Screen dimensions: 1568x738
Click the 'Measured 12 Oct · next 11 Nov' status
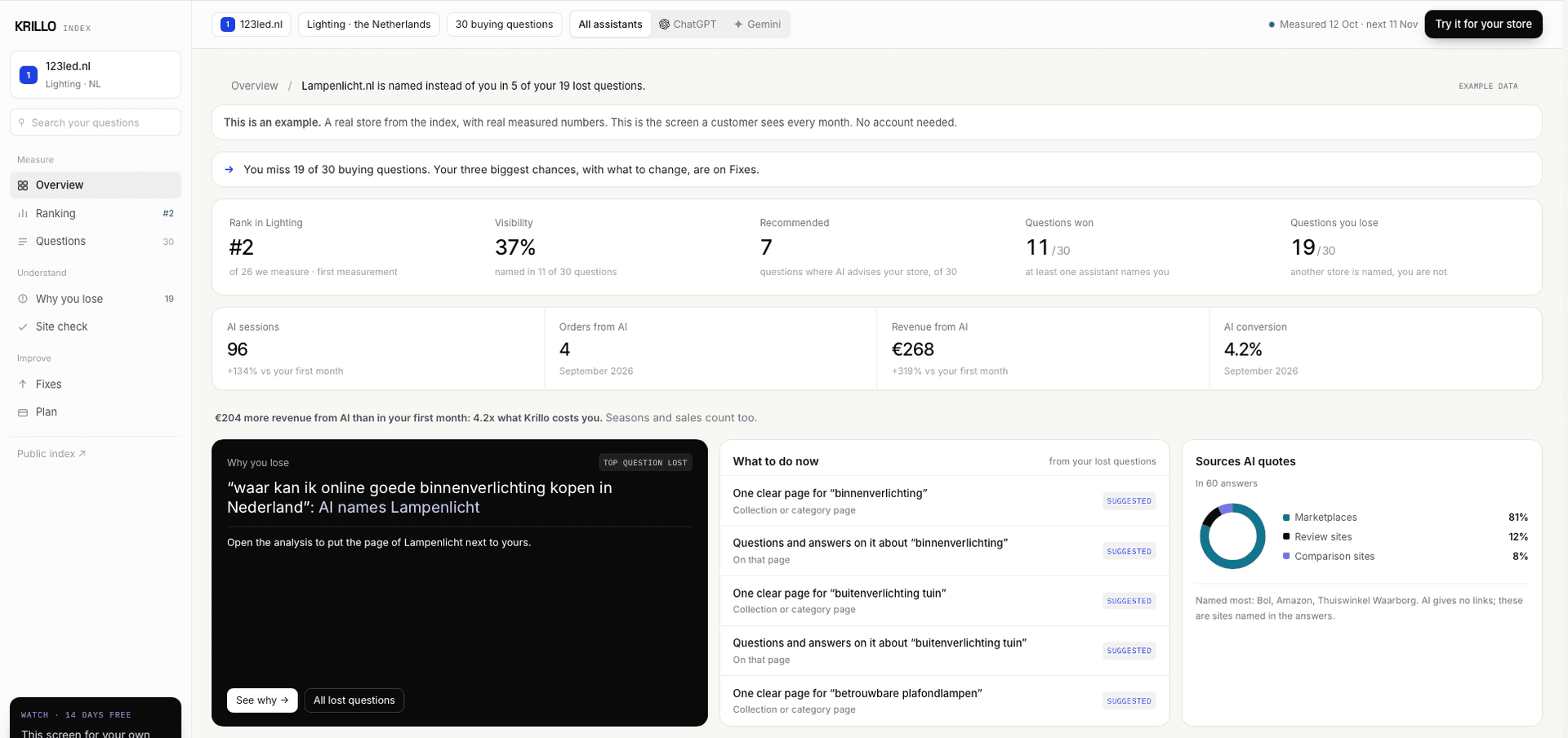coord(1343,24)
